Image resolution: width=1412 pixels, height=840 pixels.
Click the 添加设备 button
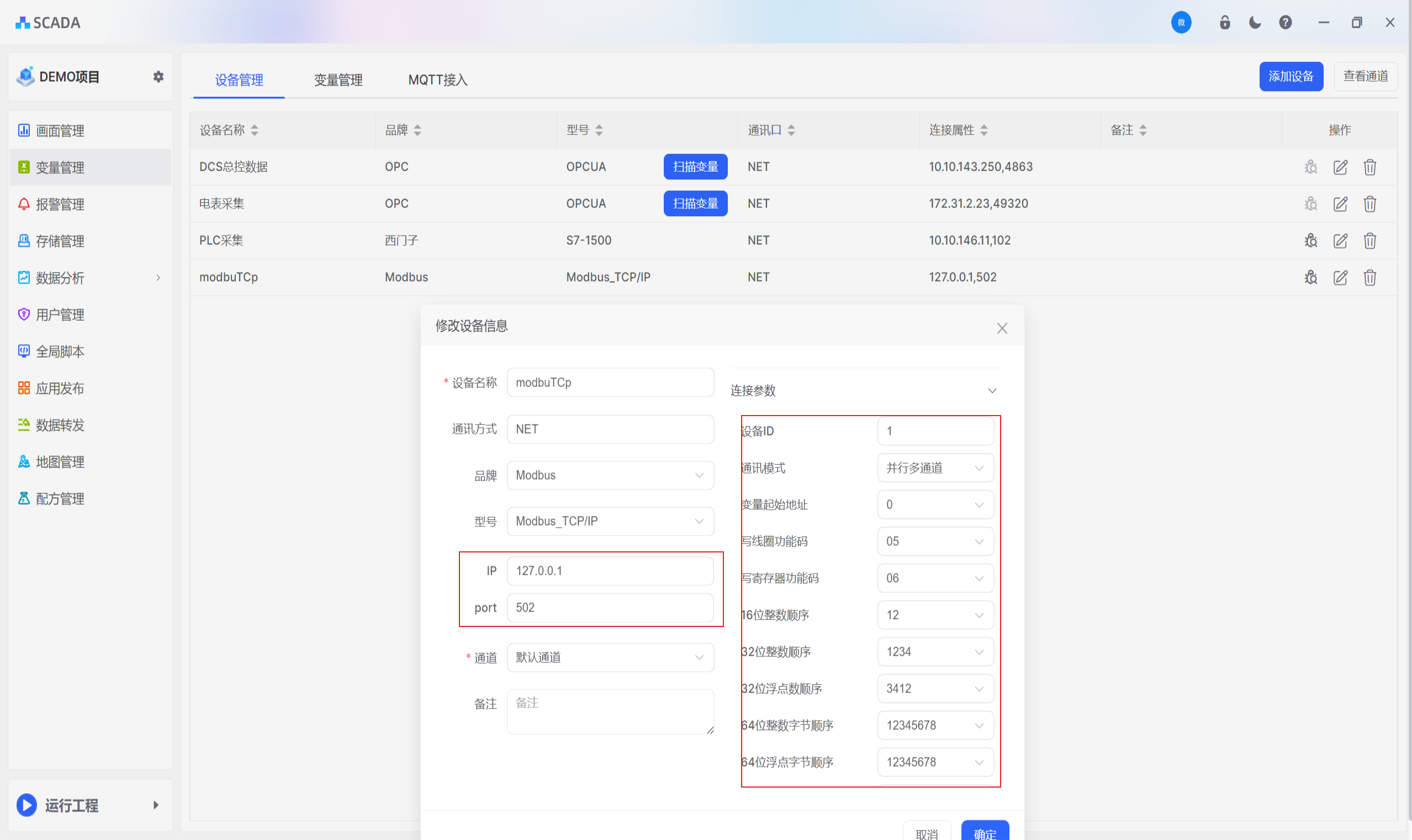(1290, 76)
